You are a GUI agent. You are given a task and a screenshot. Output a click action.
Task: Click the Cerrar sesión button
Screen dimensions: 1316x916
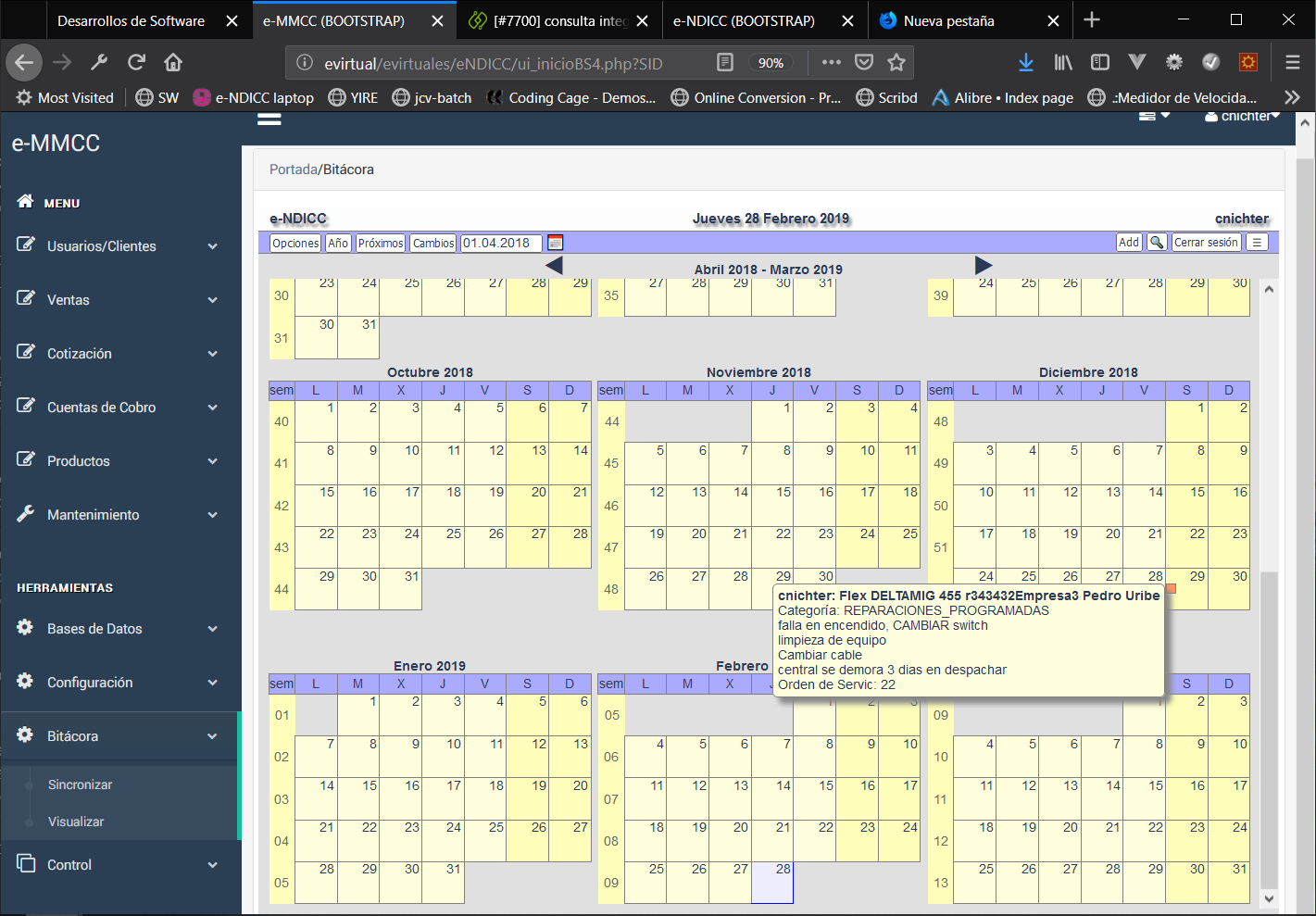[1206, 243]
